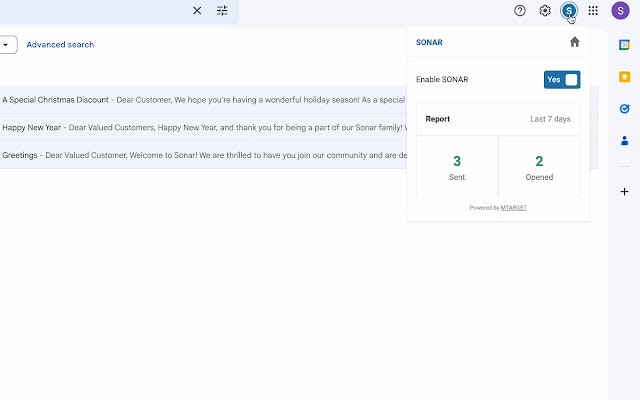This screenshot has width=640, height=400.
Task: Clear the search box with the X icon
Action: (x=197, y=11)
